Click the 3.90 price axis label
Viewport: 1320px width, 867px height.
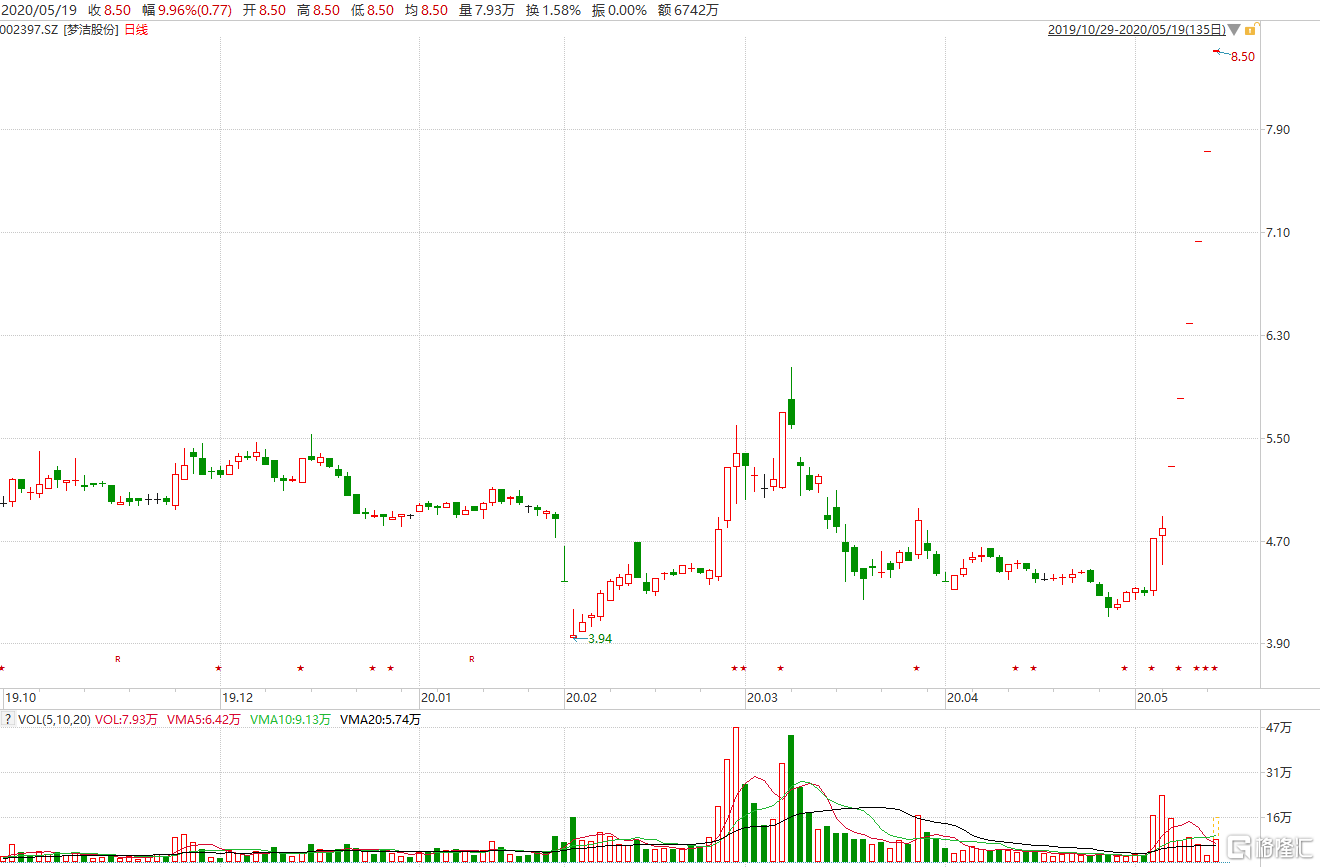coord(1278,644)
